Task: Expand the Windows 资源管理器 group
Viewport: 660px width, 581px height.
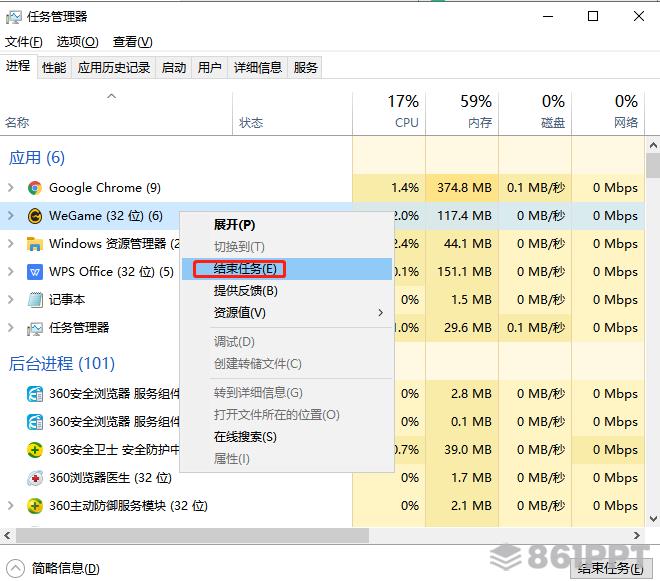Action: (11, 244)
